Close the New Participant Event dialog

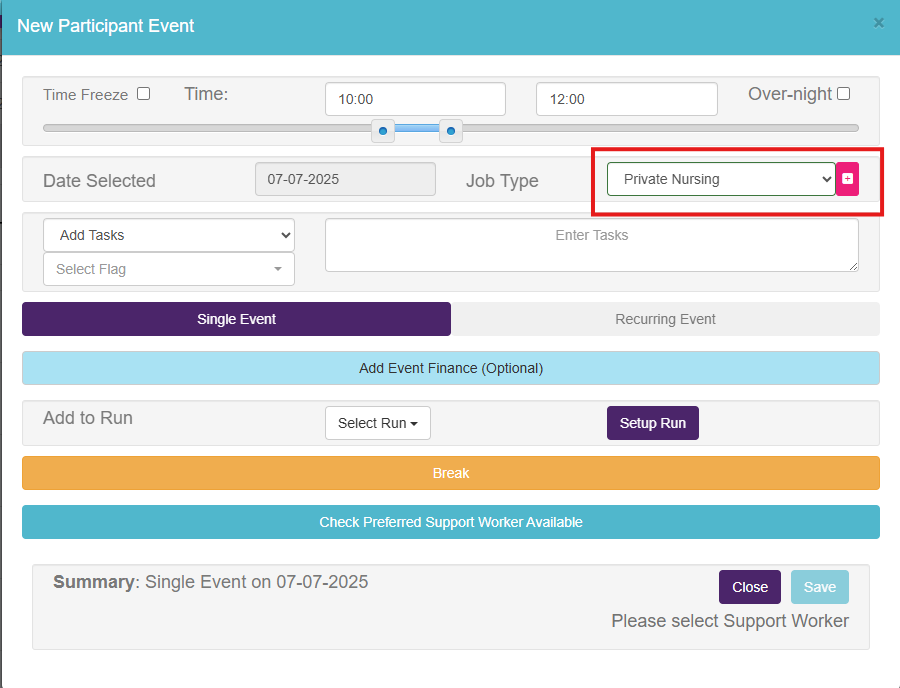point(878,23)
